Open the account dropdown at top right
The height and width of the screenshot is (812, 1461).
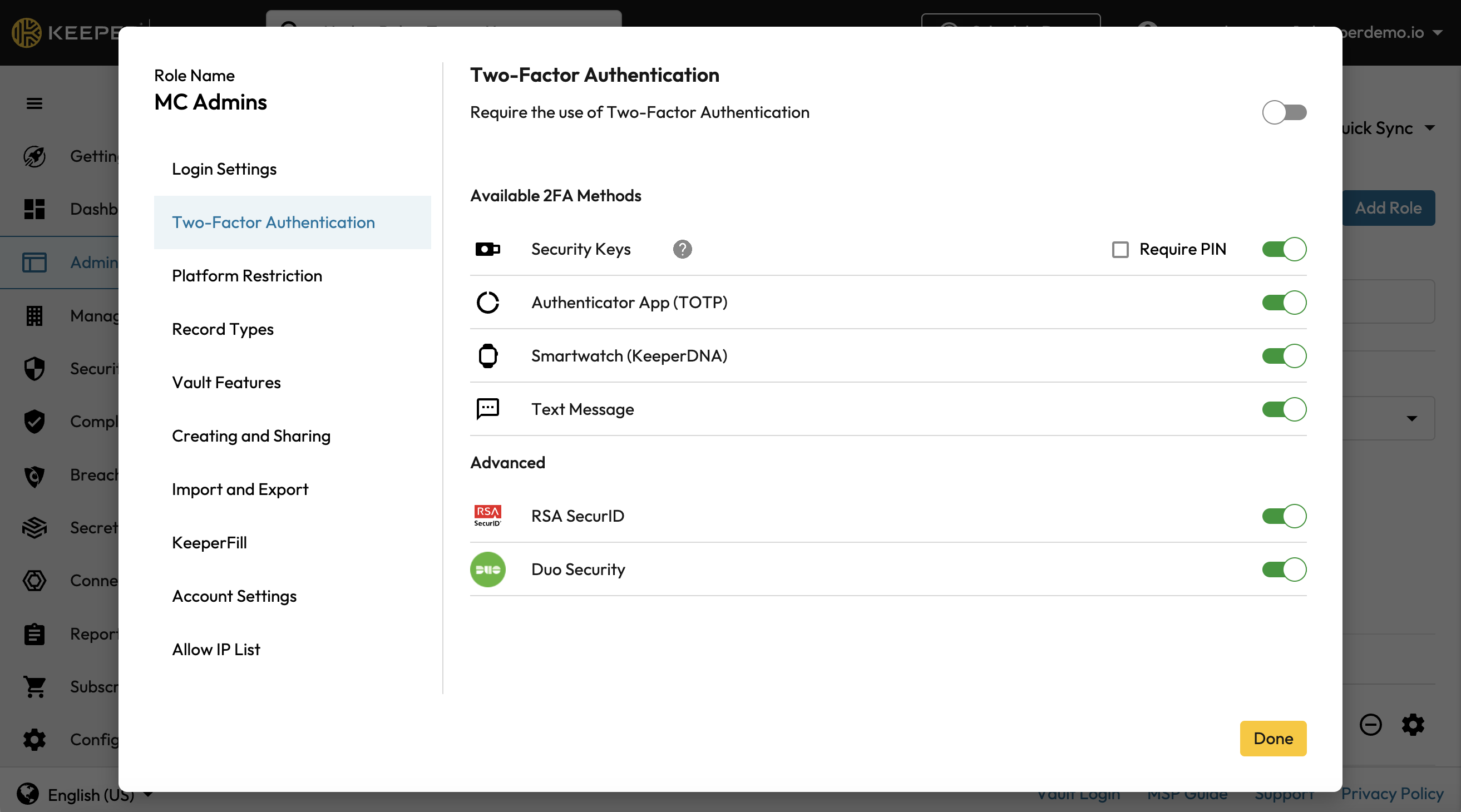pyautogui.click(x=1437, y=33)
